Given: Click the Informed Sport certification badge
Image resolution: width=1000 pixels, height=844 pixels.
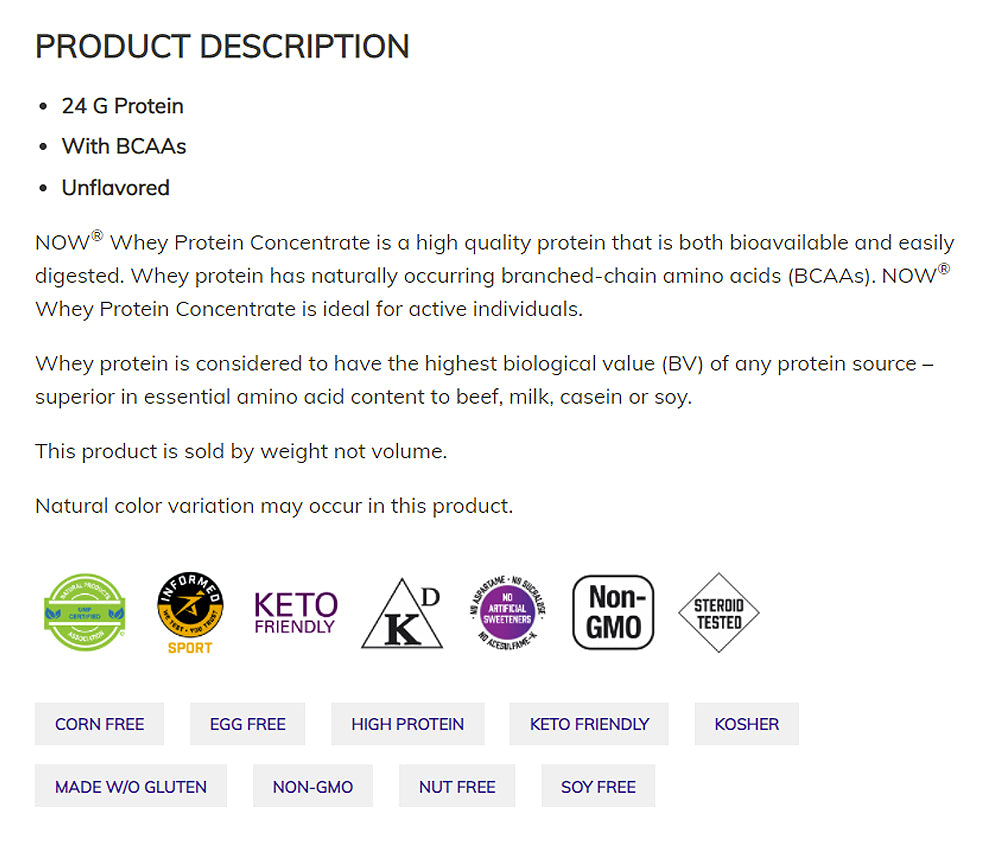Looking at the screenshot, I should (x=190, y=612).
